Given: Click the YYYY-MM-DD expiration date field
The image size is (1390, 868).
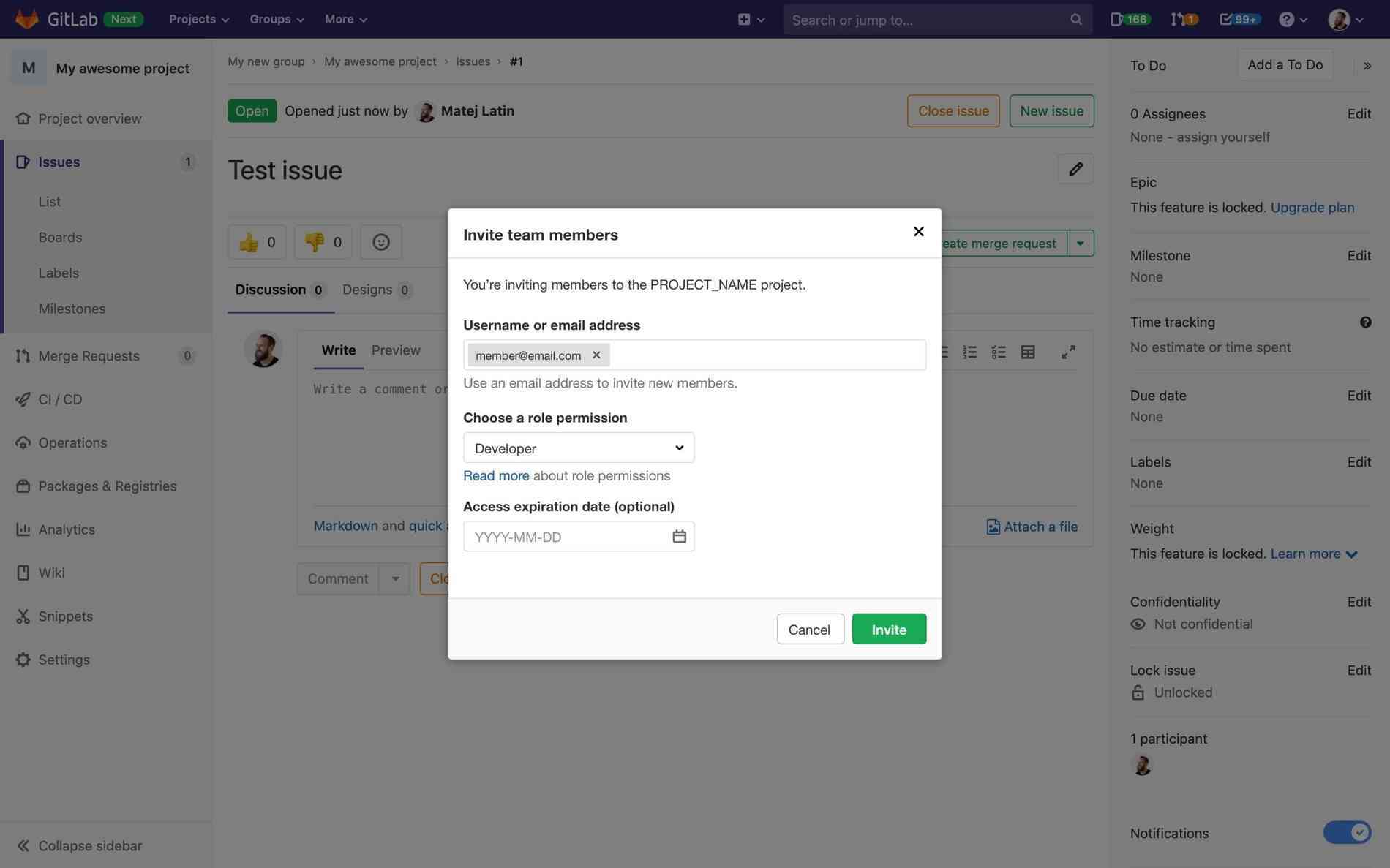Looking at the screenshot, I should point(571,536).
